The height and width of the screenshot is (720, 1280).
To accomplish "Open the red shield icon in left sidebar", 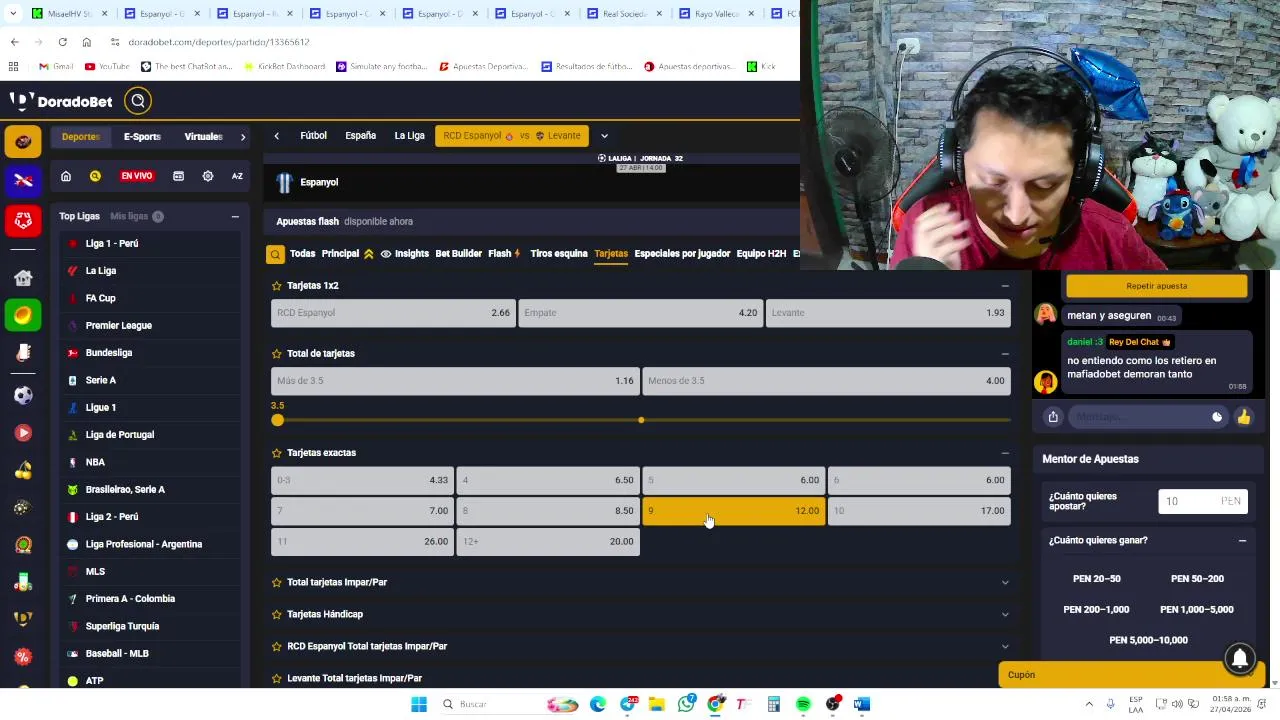I will pos(23,219).
